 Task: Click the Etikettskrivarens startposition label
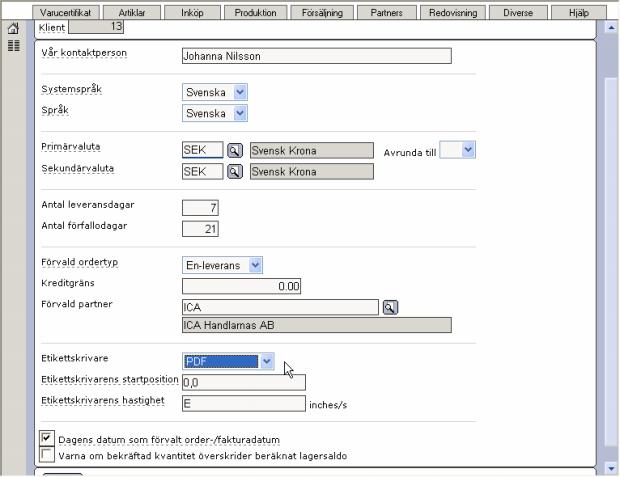(110, 379)
